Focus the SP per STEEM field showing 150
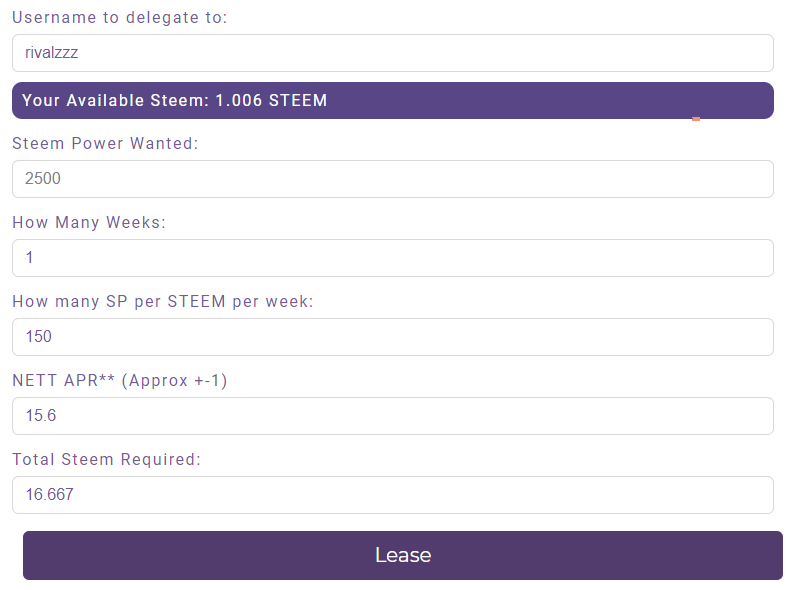 pyautogui.click(x=392, y=337)
